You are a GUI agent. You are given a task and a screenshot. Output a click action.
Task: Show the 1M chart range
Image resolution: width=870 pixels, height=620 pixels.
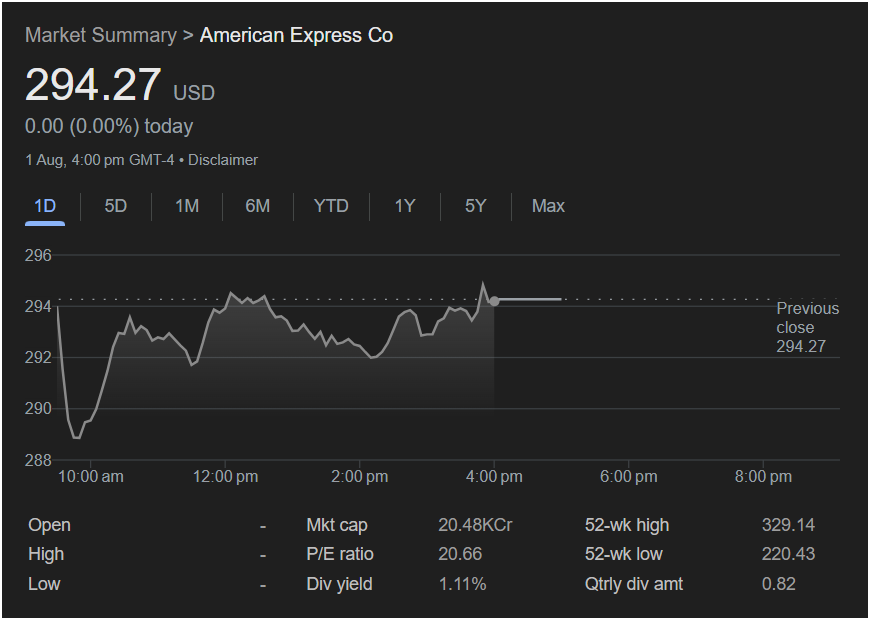[x=187, y=206]
